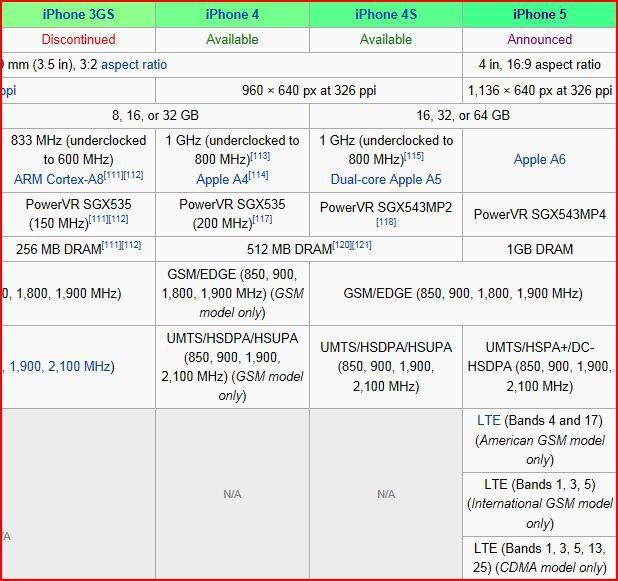Click 'N/A' in iPhone 4 column
The image size is (618, 581).
pyautogui.click(x=232, y=494)
